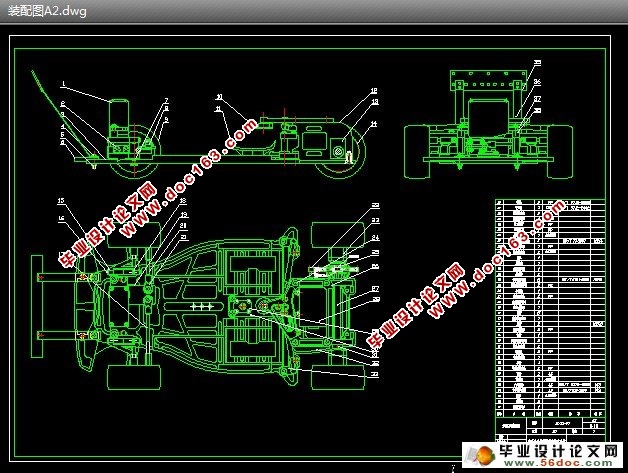This screenshot has width=628, height=473.
Task: Select callout number 9 near front wheel
Action: coord(167,119)
